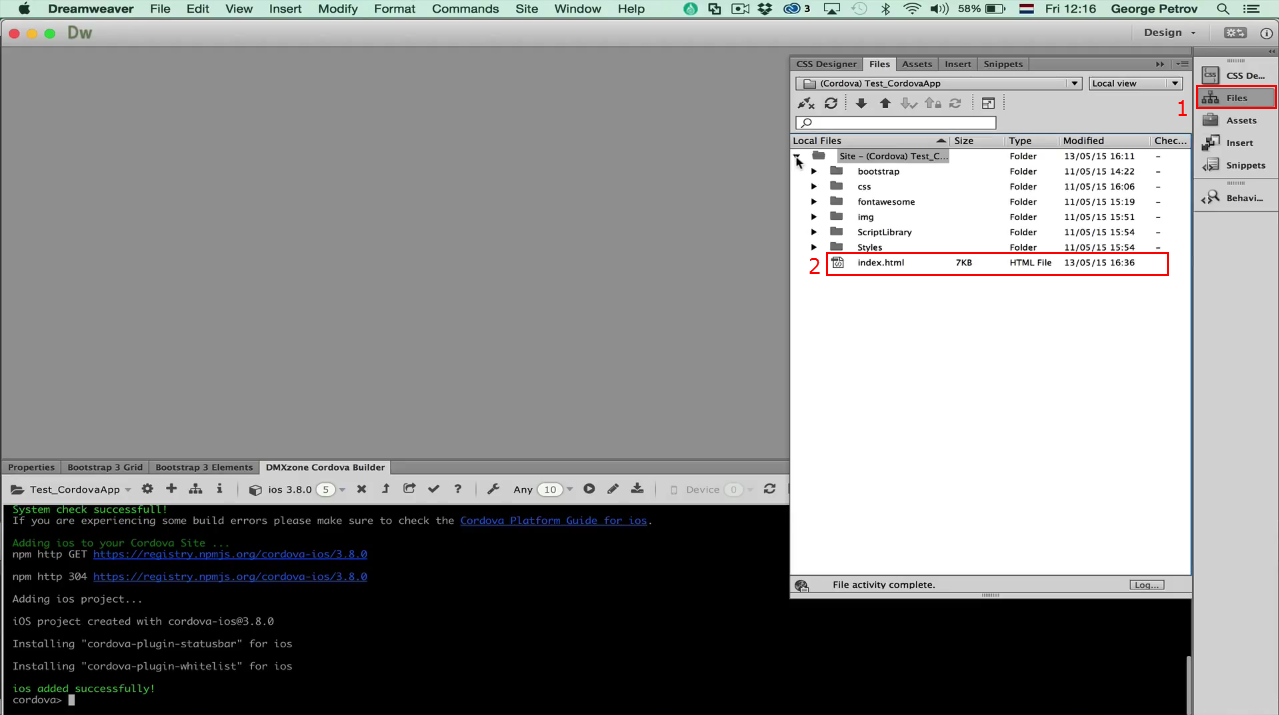Image resolution: width=1279 pixels, height=715 pixels.
Task: Click the Cordova settings gear icon
Action: point(147,489)
